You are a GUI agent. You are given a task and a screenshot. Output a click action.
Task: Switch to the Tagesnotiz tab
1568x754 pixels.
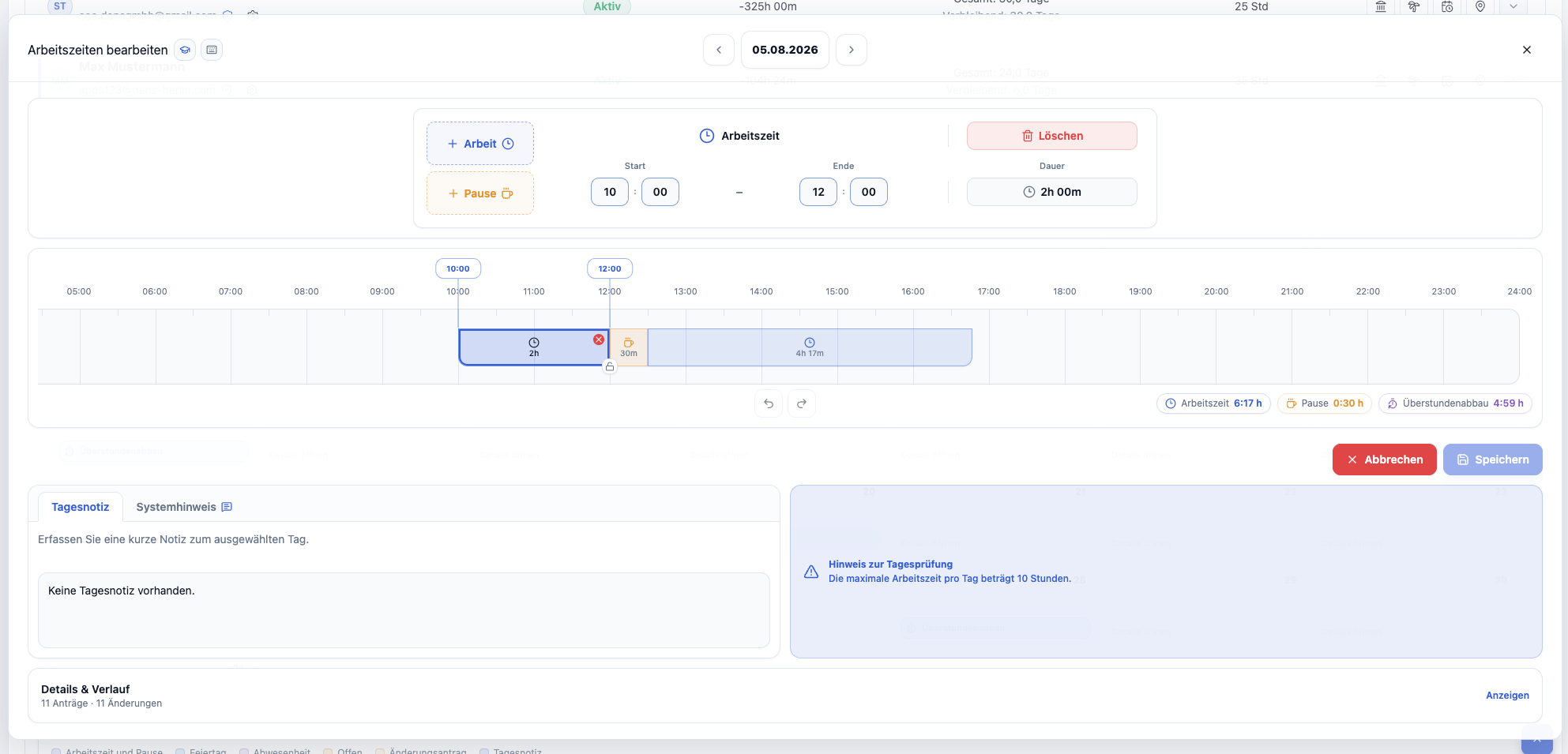[81, 507]
